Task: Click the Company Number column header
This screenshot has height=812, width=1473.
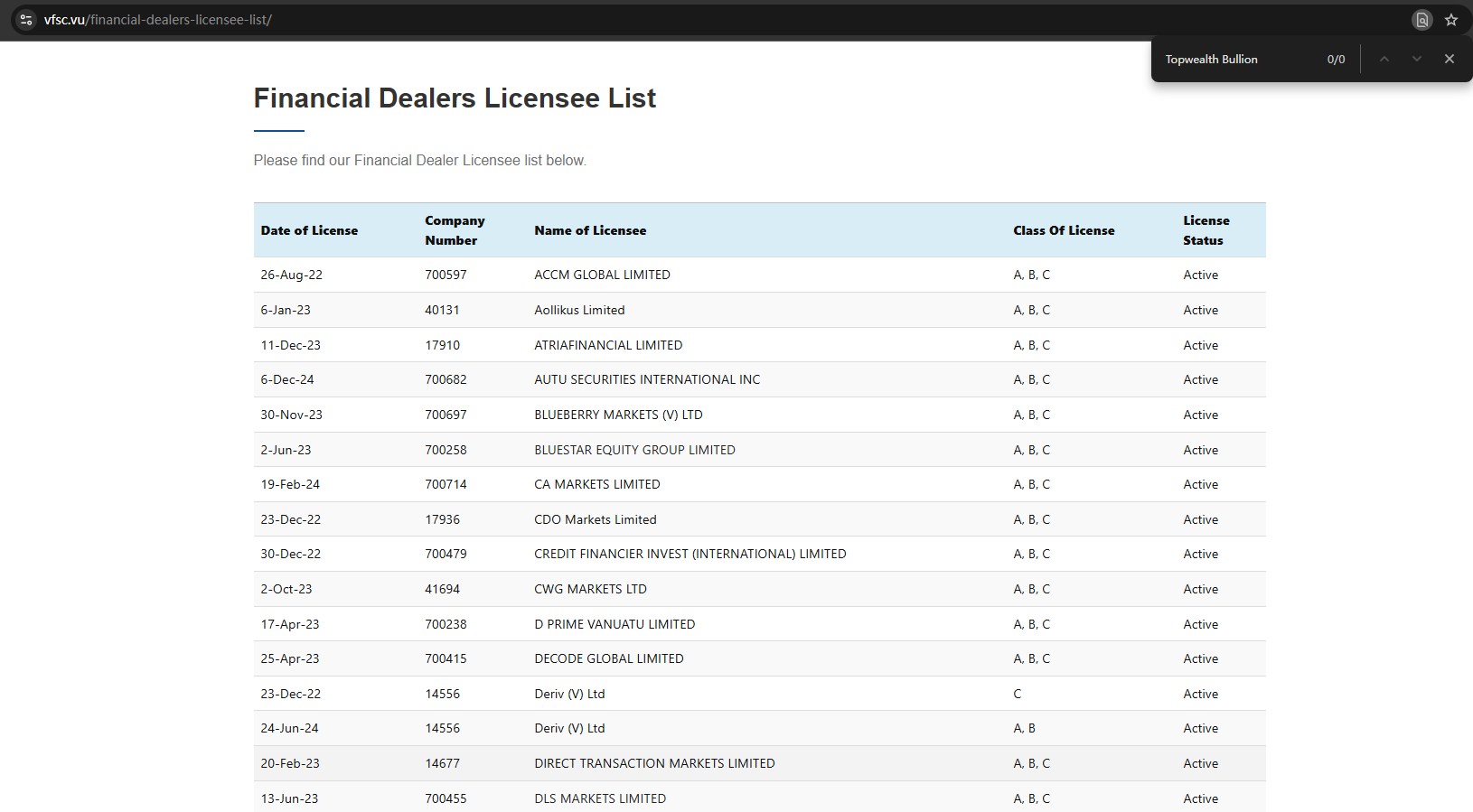Action: coord(455,230)
